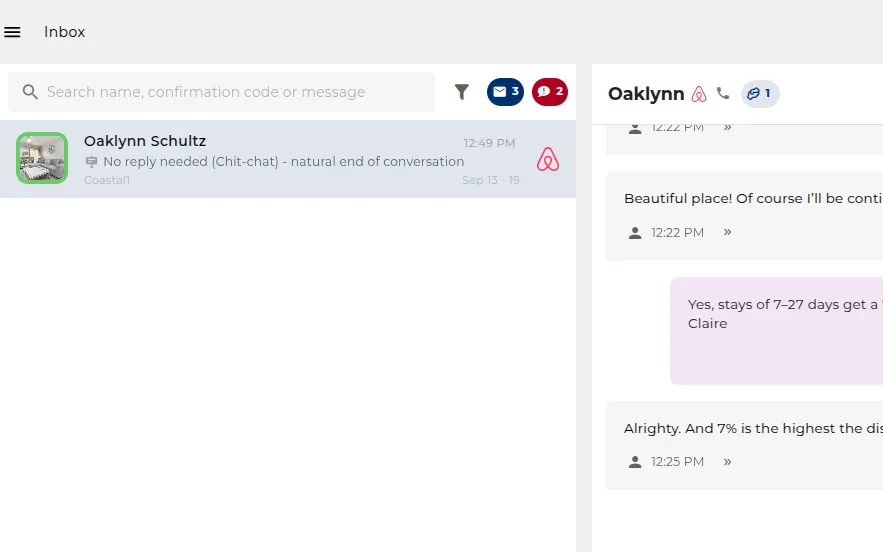Open the linked reservations badge showing 1
883x552 pixels.
(x=760, y=94)
